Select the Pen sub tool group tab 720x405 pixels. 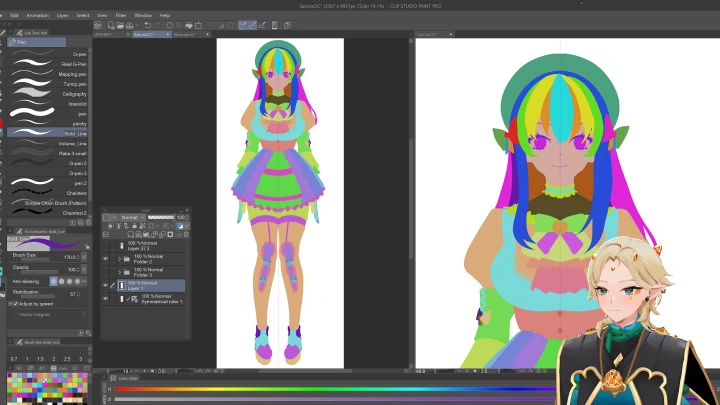point(37,42)
